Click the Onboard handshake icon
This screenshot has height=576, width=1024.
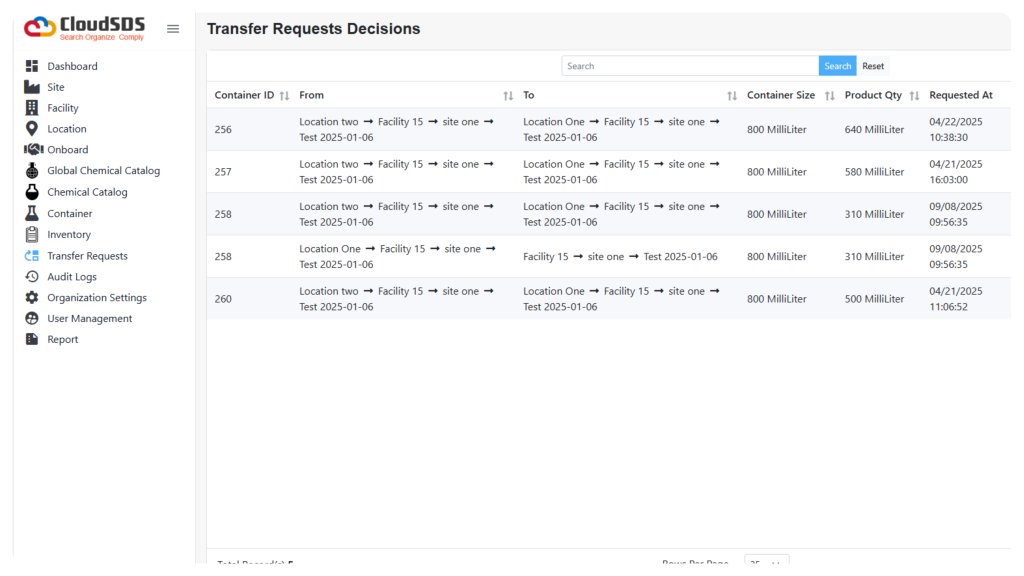point(33,150)
